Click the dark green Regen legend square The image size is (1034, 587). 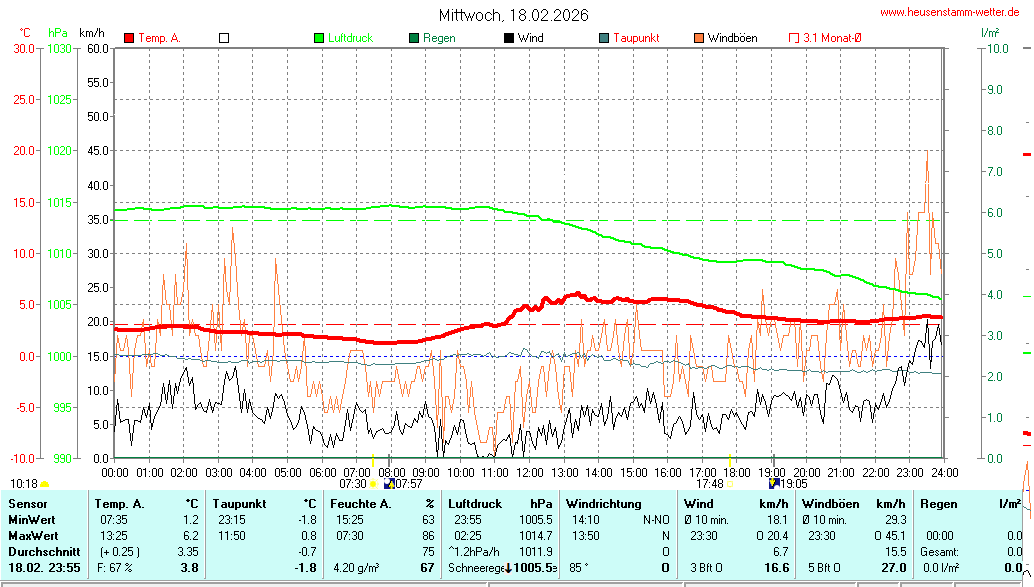coord(414,38)
